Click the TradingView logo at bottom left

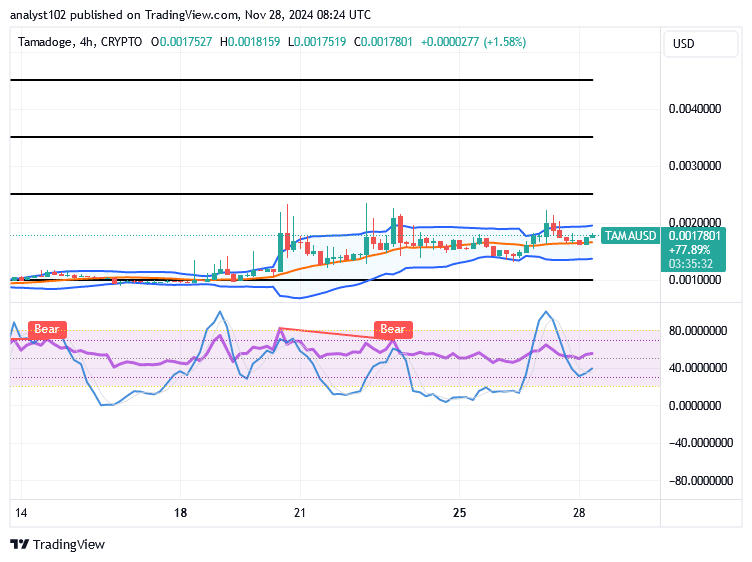[x=58, y=544]
